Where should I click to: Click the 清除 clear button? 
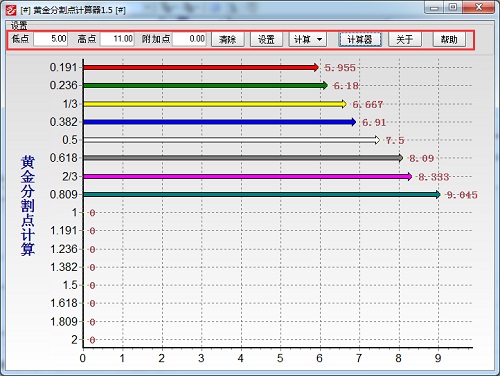(228, 39)
